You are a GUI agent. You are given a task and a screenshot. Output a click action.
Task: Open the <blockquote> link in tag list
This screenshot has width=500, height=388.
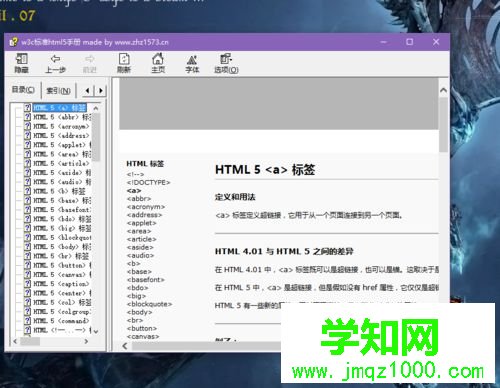[x=149, y=304]
